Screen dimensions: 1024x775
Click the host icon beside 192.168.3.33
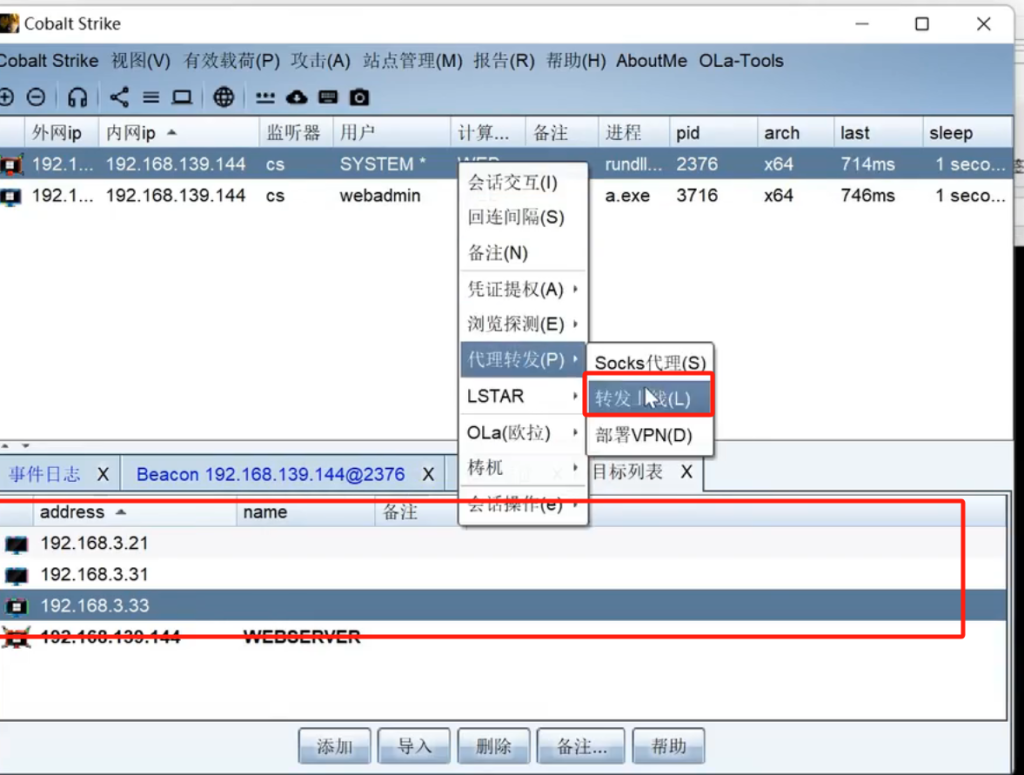[16, 606]
